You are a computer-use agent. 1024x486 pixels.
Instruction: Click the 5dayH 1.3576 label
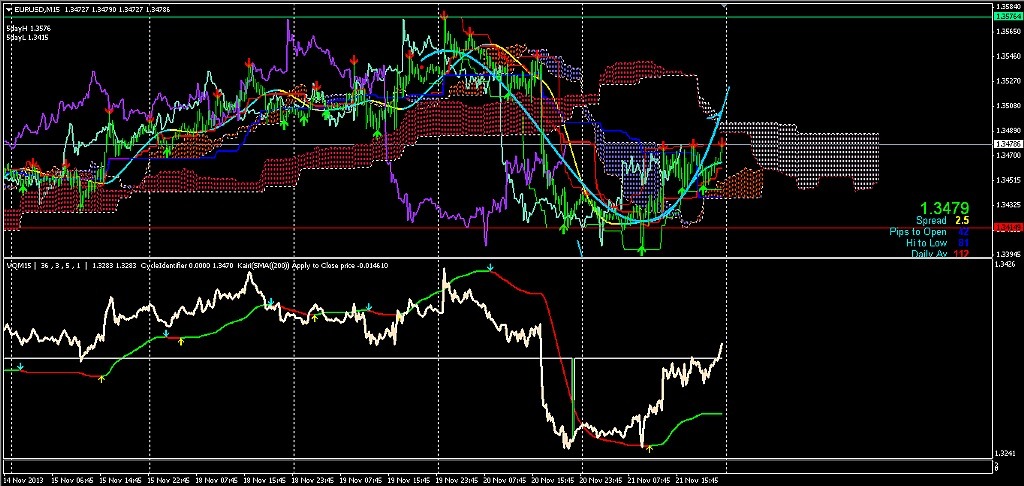[28, 29]
